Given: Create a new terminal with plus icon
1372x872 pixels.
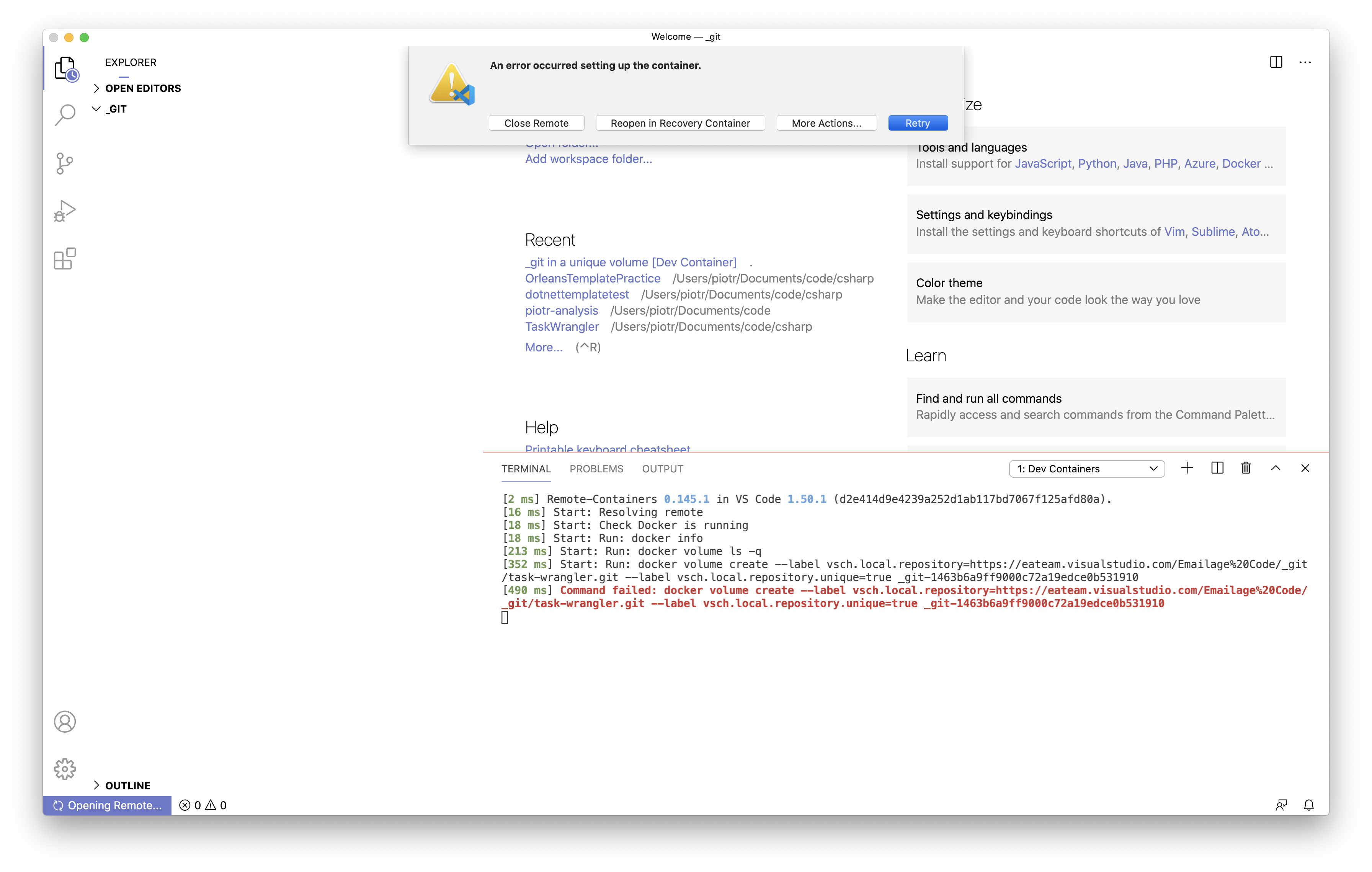Looking at the screenshot, I should pos(1187,468).
